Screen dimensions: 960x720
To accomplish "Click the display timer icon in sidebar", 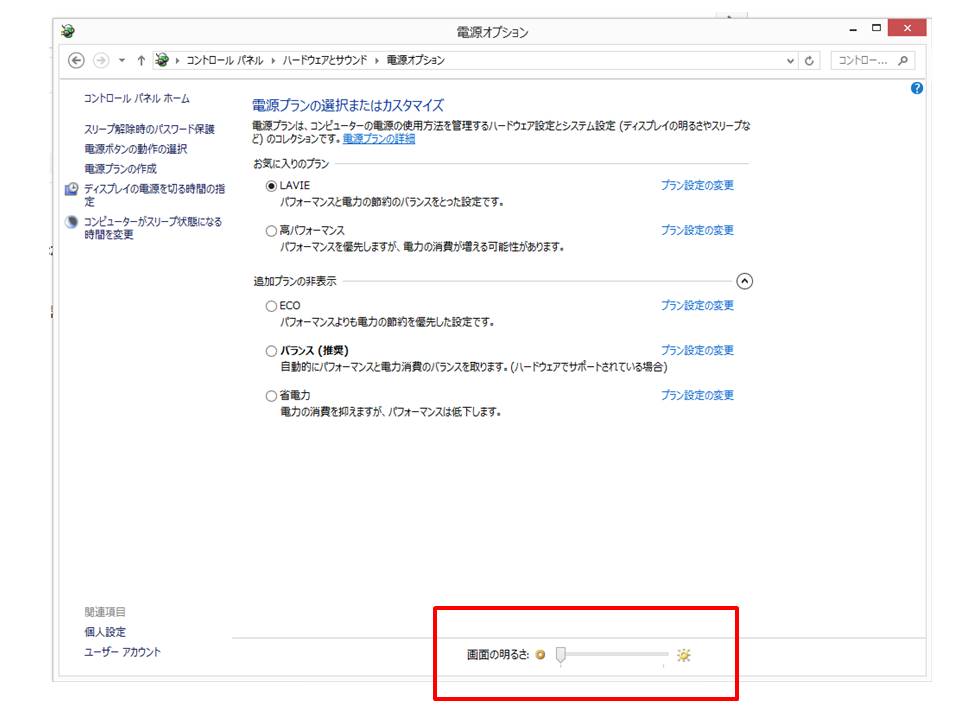I will 72,189.
